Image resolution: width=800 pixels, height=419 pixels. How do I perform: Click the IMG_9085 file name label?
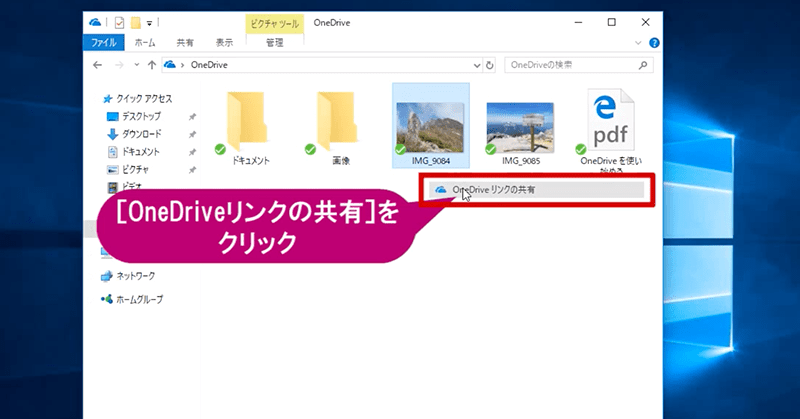[x=521, y=161]
